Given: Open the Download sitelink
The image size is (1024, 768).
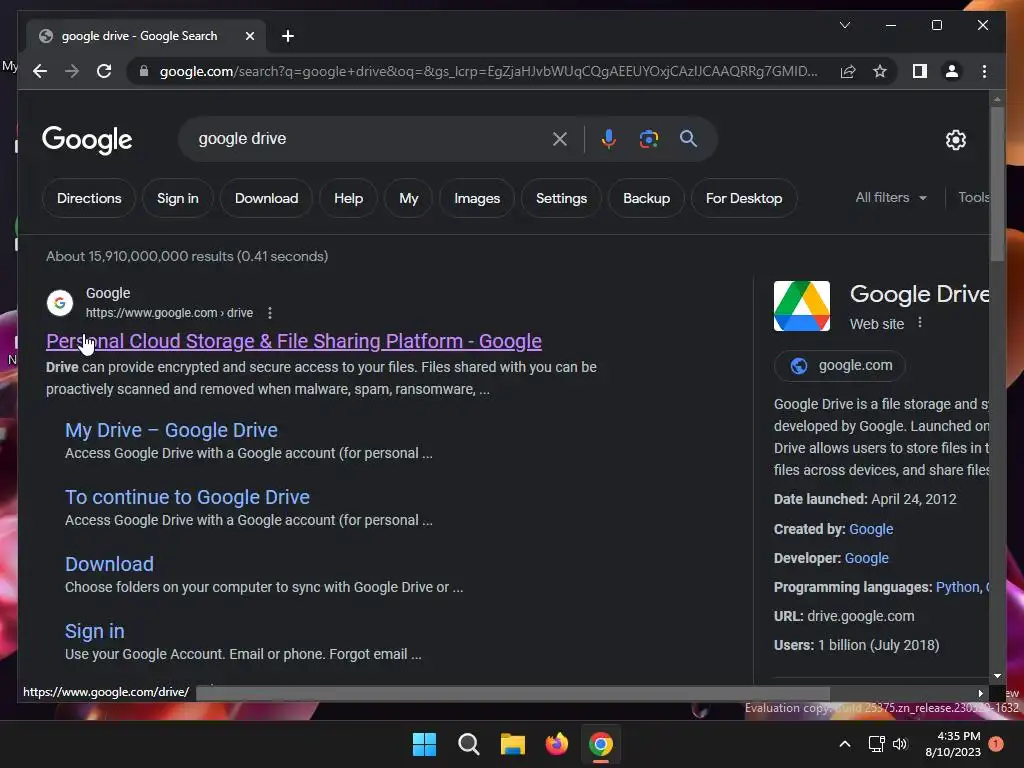Looking at the screenshot, I should point(109,564).
